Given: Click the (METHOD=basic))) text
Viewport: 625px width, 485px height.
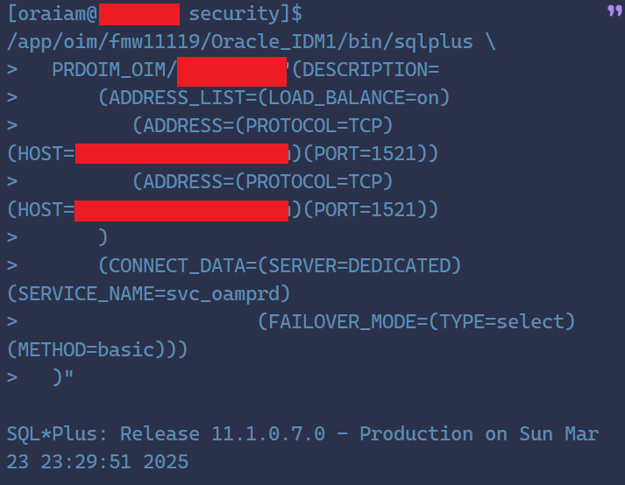Looking at the screenshot, I should (x=97, y=350).
